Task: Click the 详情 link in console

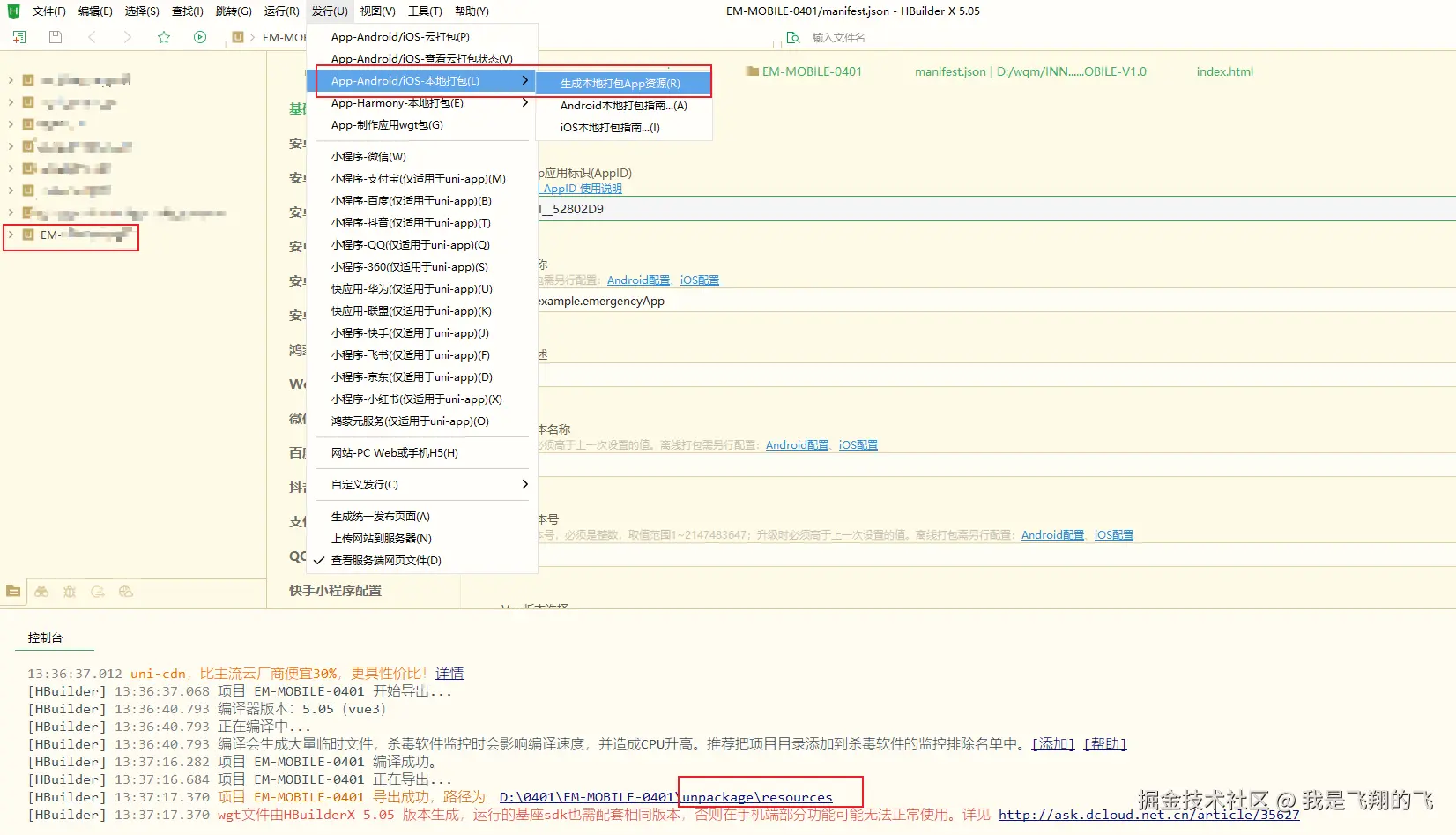Action: (x=449, y=674)
